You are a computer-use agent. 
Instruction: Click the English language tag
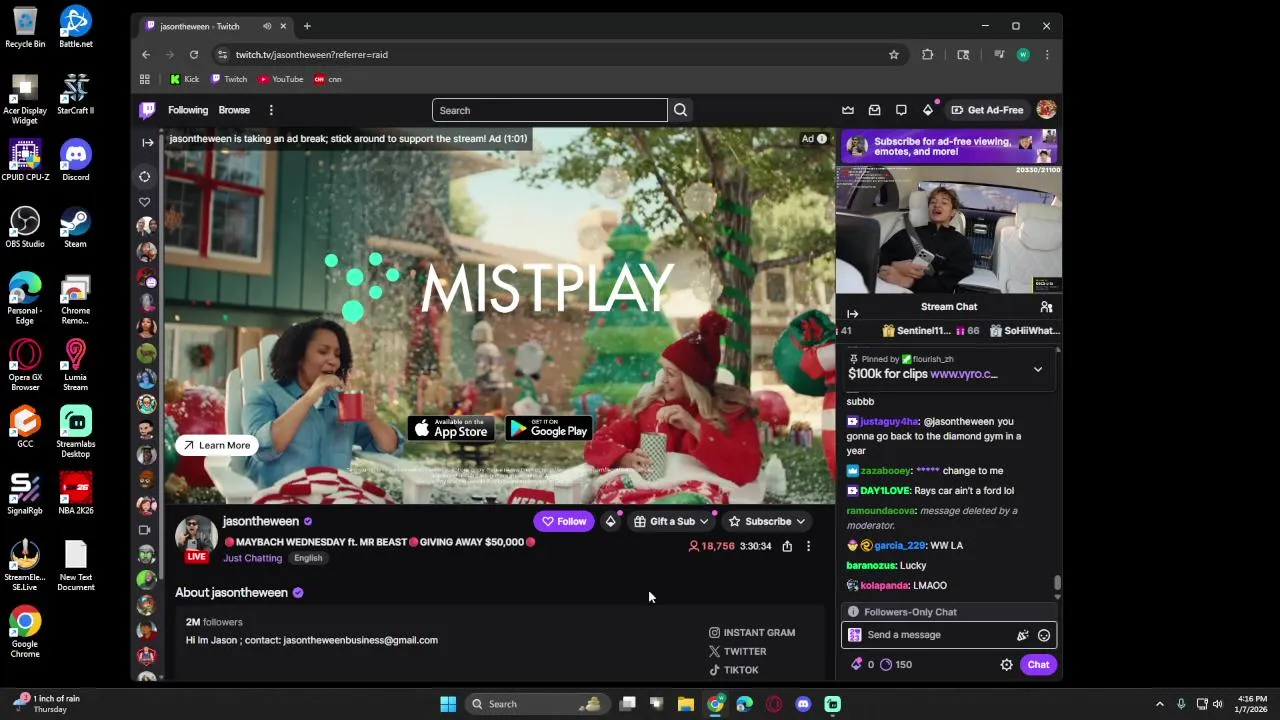point(308,558)
